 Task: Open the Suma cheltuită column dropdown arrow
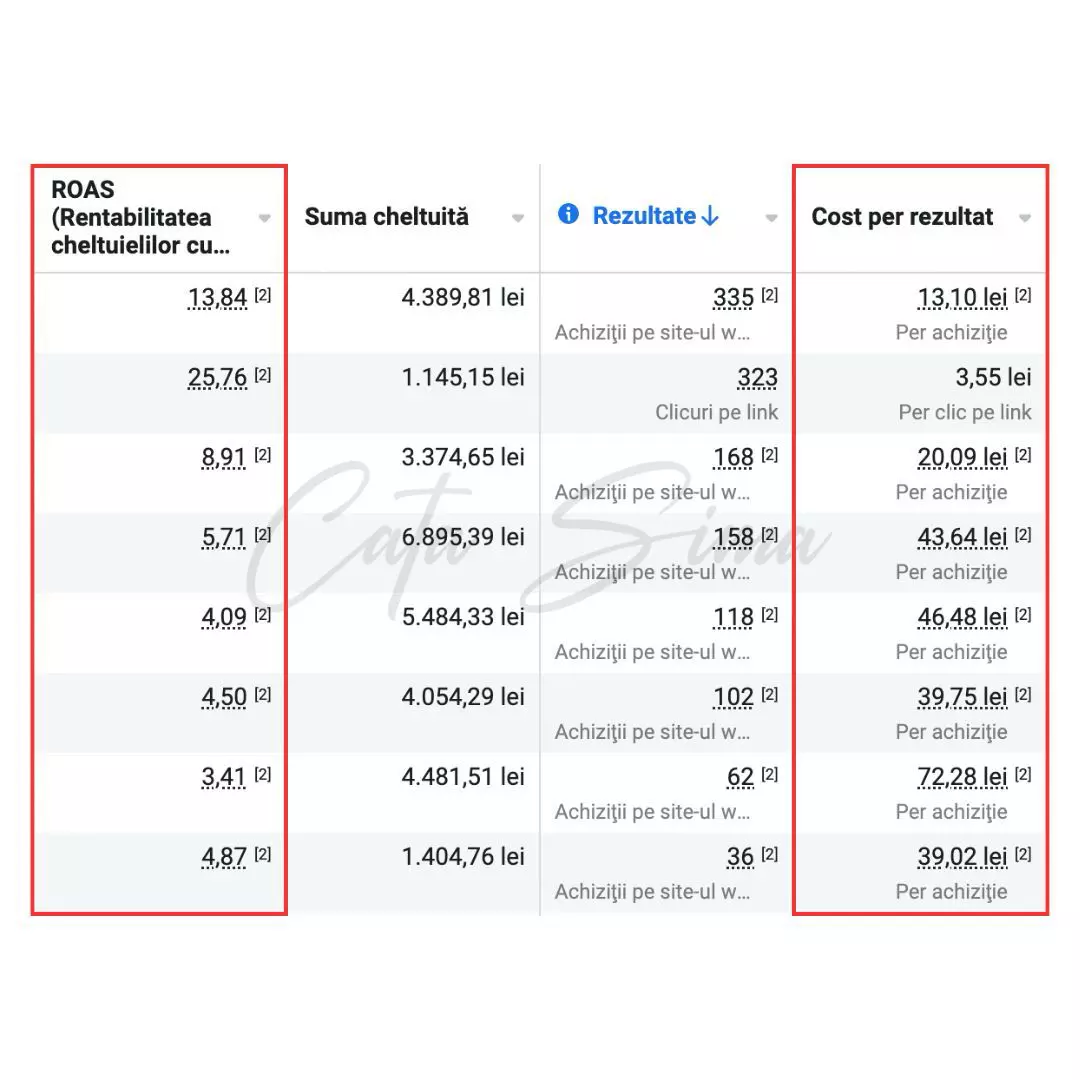pos(518,218)
